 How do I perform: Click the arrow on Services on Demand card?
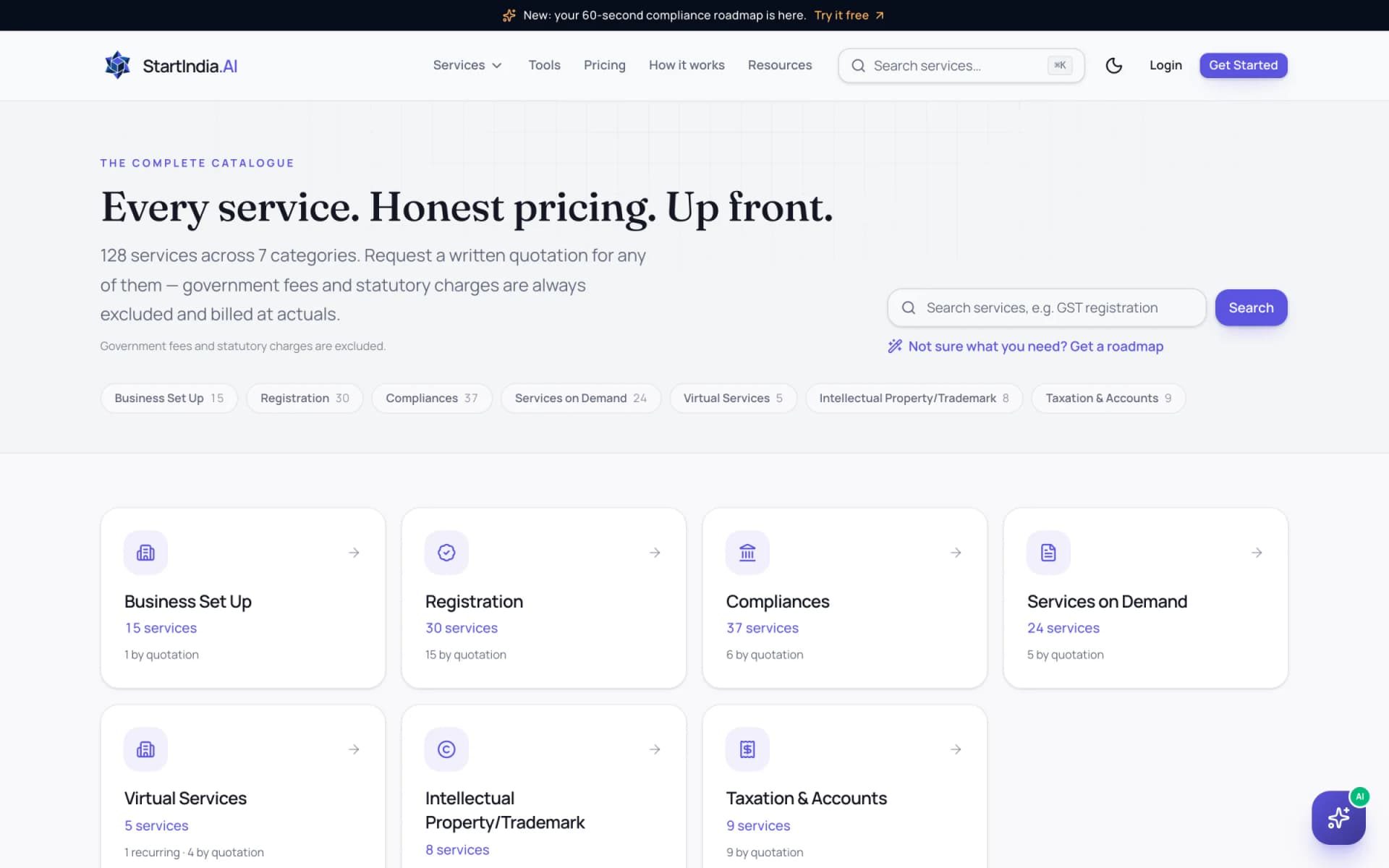pos(1257,553)
